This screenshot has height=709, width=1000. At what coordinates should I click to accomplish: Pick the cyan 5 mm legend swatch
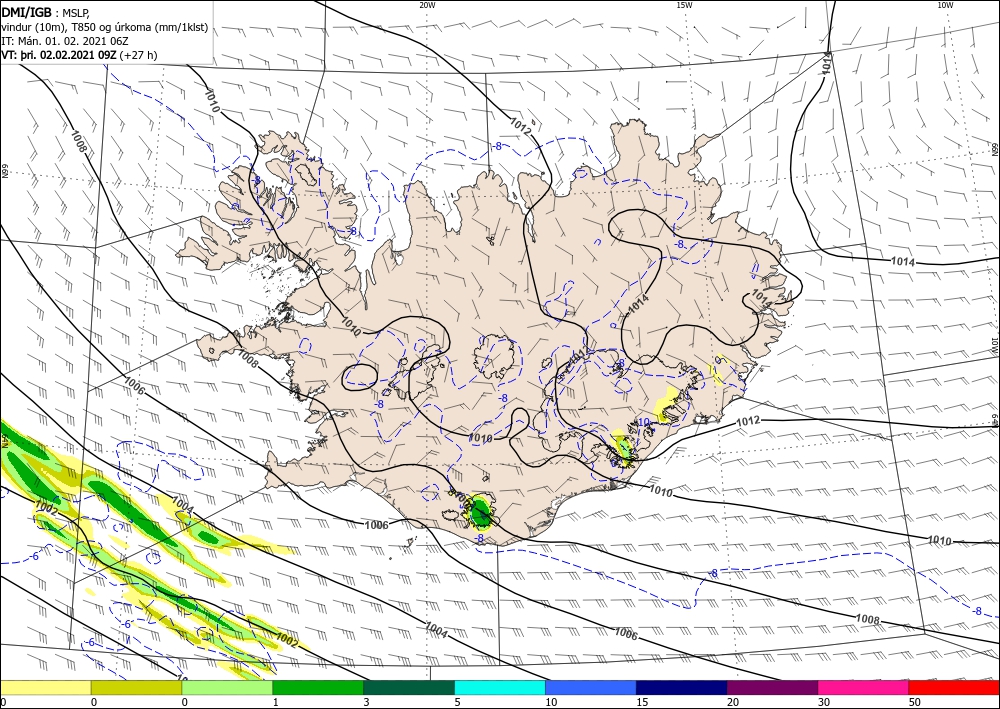coord(500,687)
